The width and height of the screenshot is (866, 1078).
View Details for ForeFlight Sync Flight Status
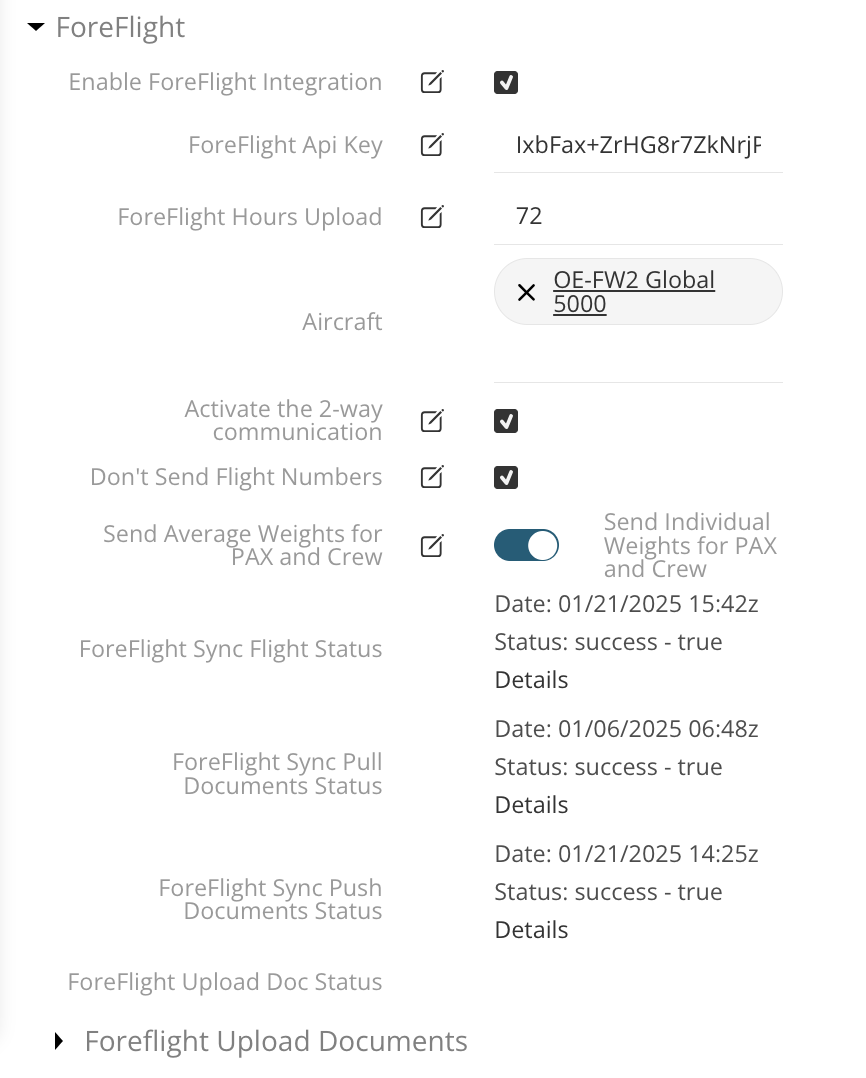[531, 679]
